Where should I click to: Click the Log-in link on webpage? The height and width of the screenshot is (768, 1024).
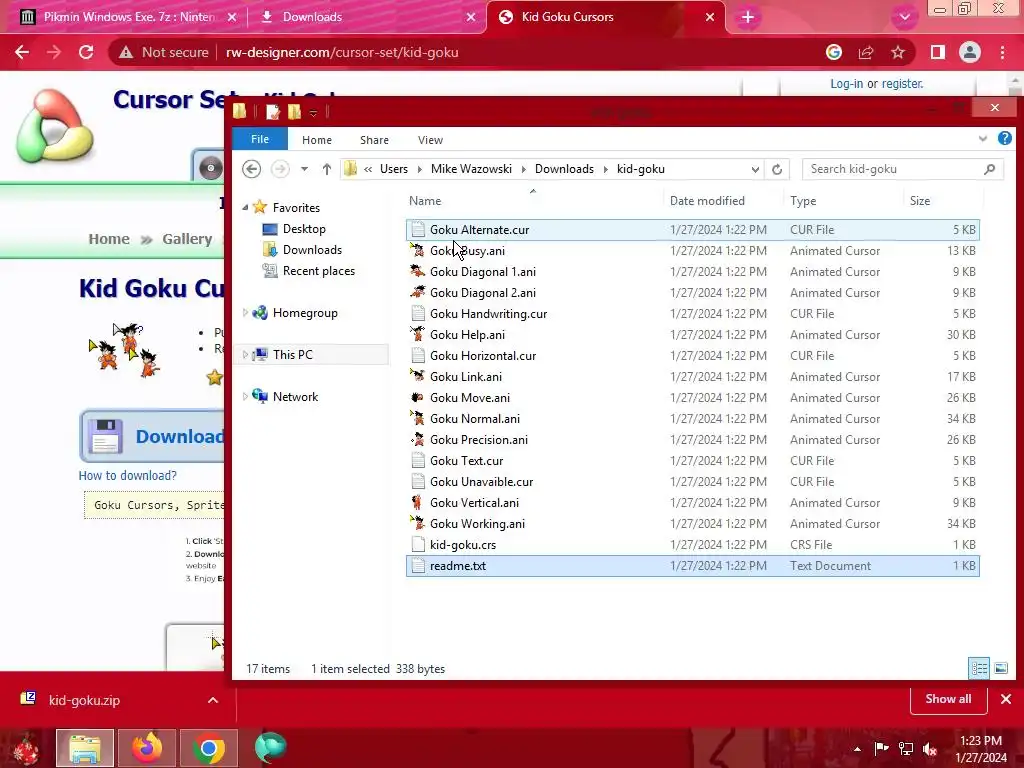click(846, 84)
